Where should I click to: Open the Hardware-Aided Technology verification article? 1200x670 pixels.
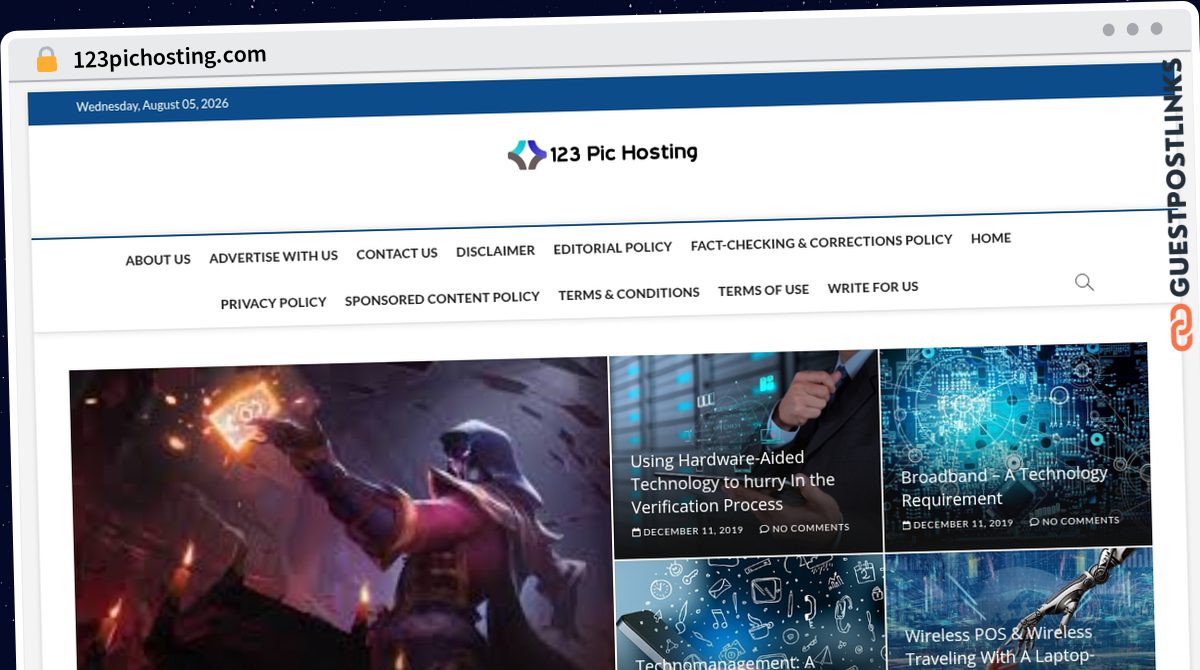[x=732, y=482]
